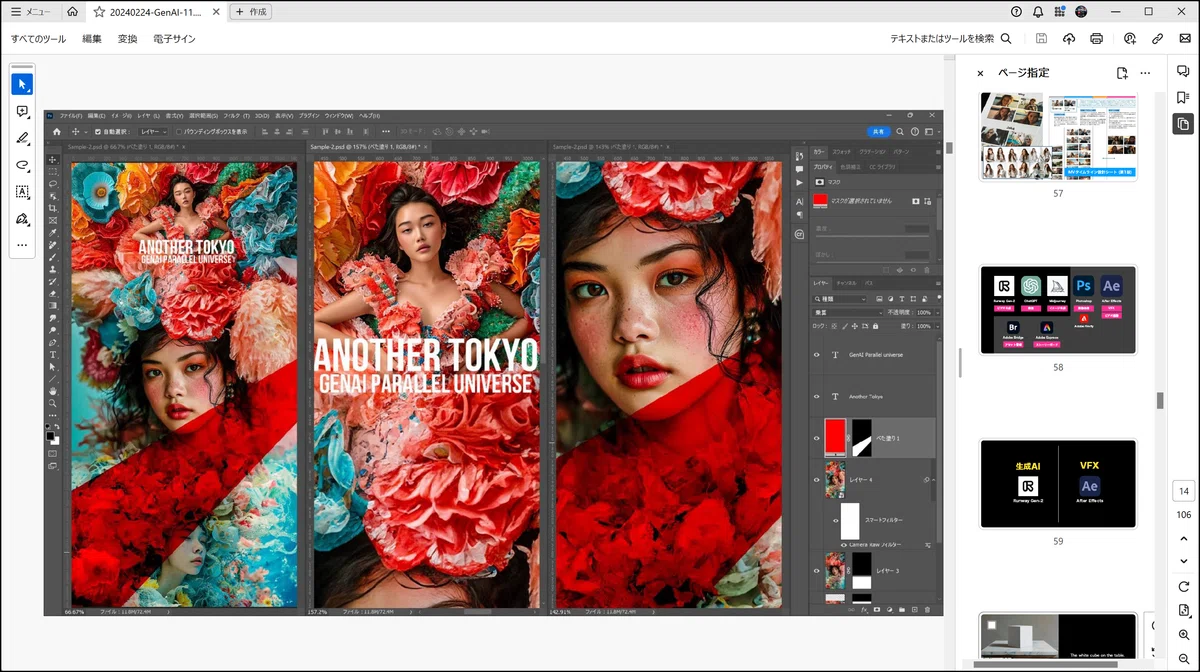This screenshot has width=1200, height=672.
Task: Toggle eye of べた塗り 1 layer in Photoshop image
Action: click(816, 439)
